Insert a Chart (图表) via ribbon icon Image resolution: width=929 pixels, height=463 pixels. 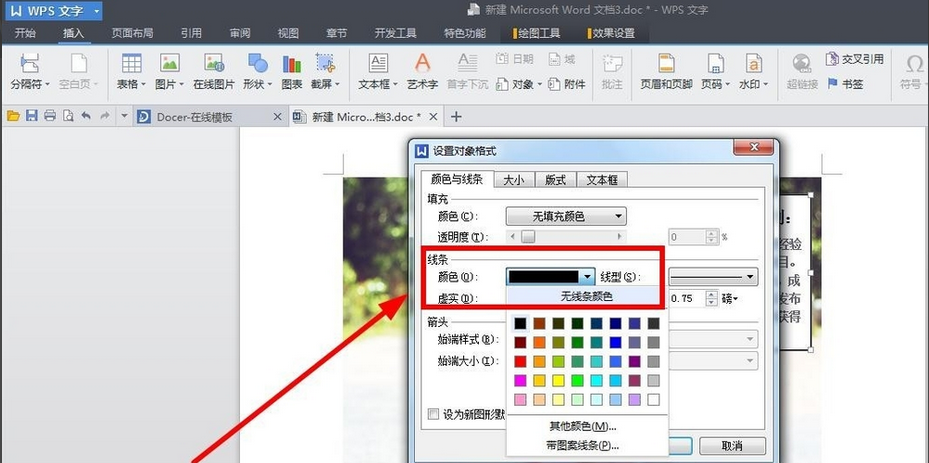[x=292, y=70]
